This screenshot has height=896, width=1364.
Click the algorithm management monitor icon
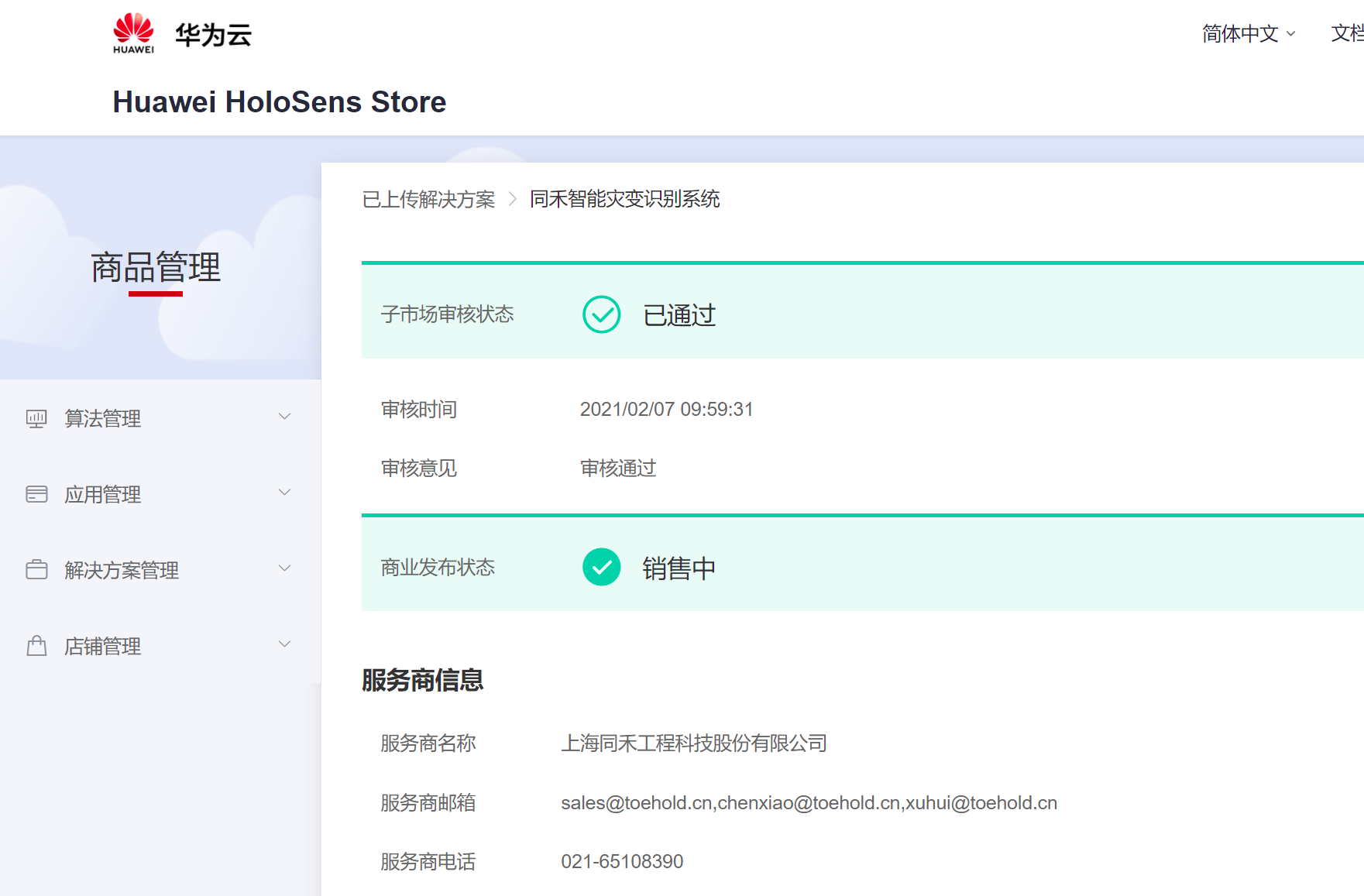(x=36, y=419)
